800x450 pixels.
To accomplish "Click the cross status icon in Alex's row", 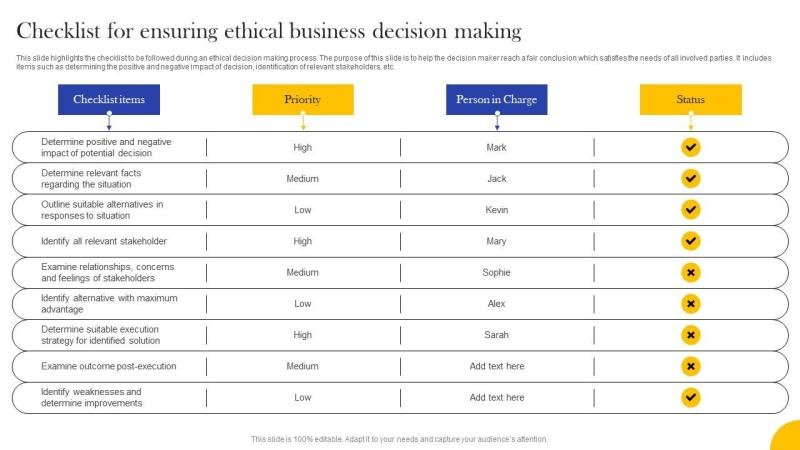I will 690,303.
